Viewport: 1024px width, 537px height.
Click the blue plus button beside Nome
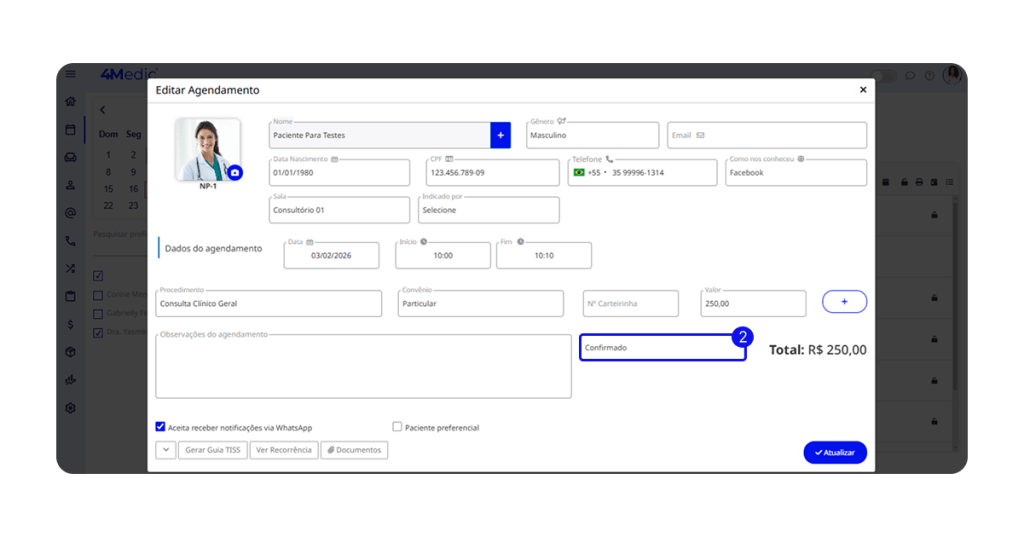click(x=500, y=135)
